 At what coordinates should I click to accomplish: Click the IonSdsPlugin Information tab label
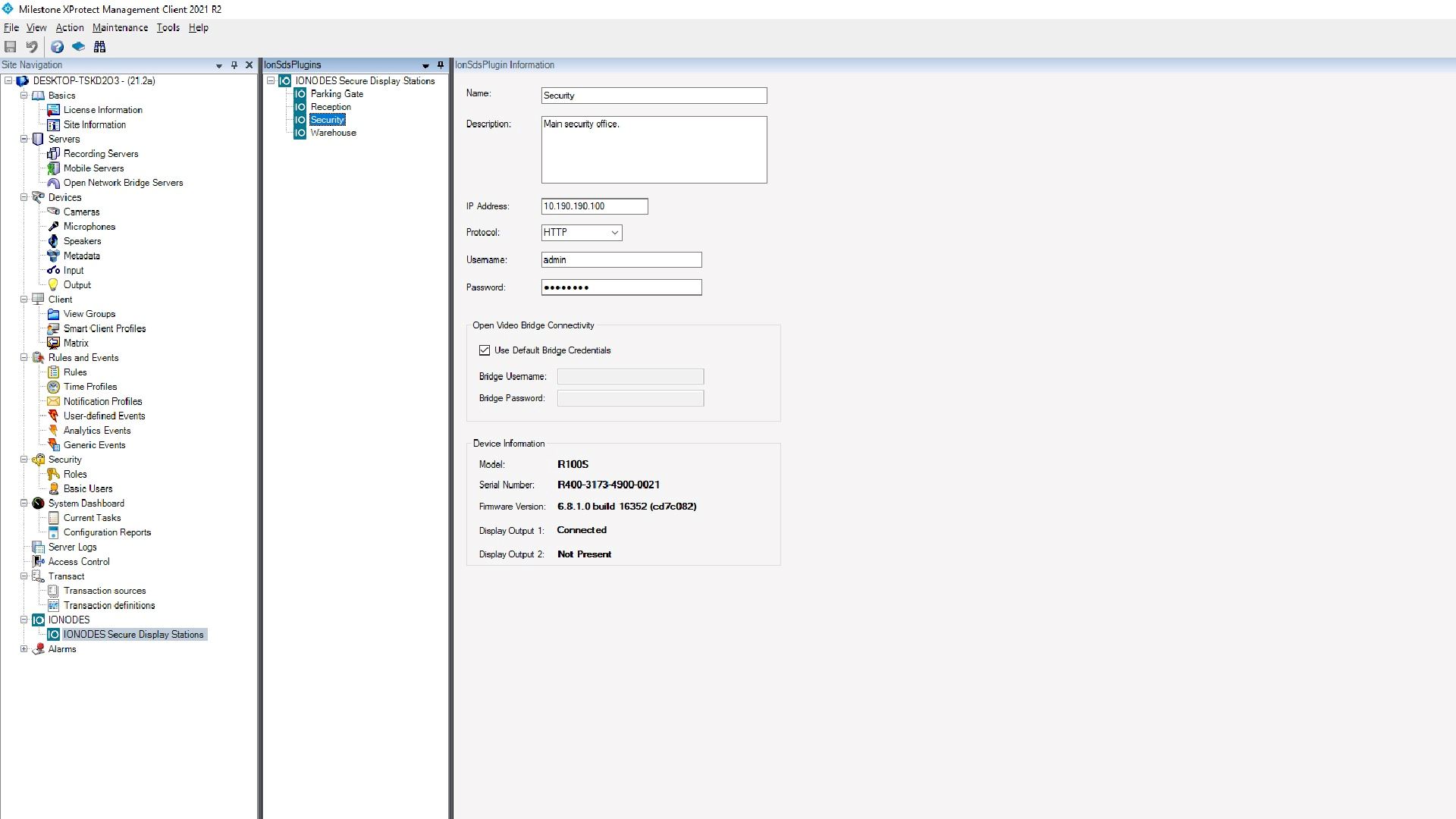pyautogui.click(x=505, y=64)
